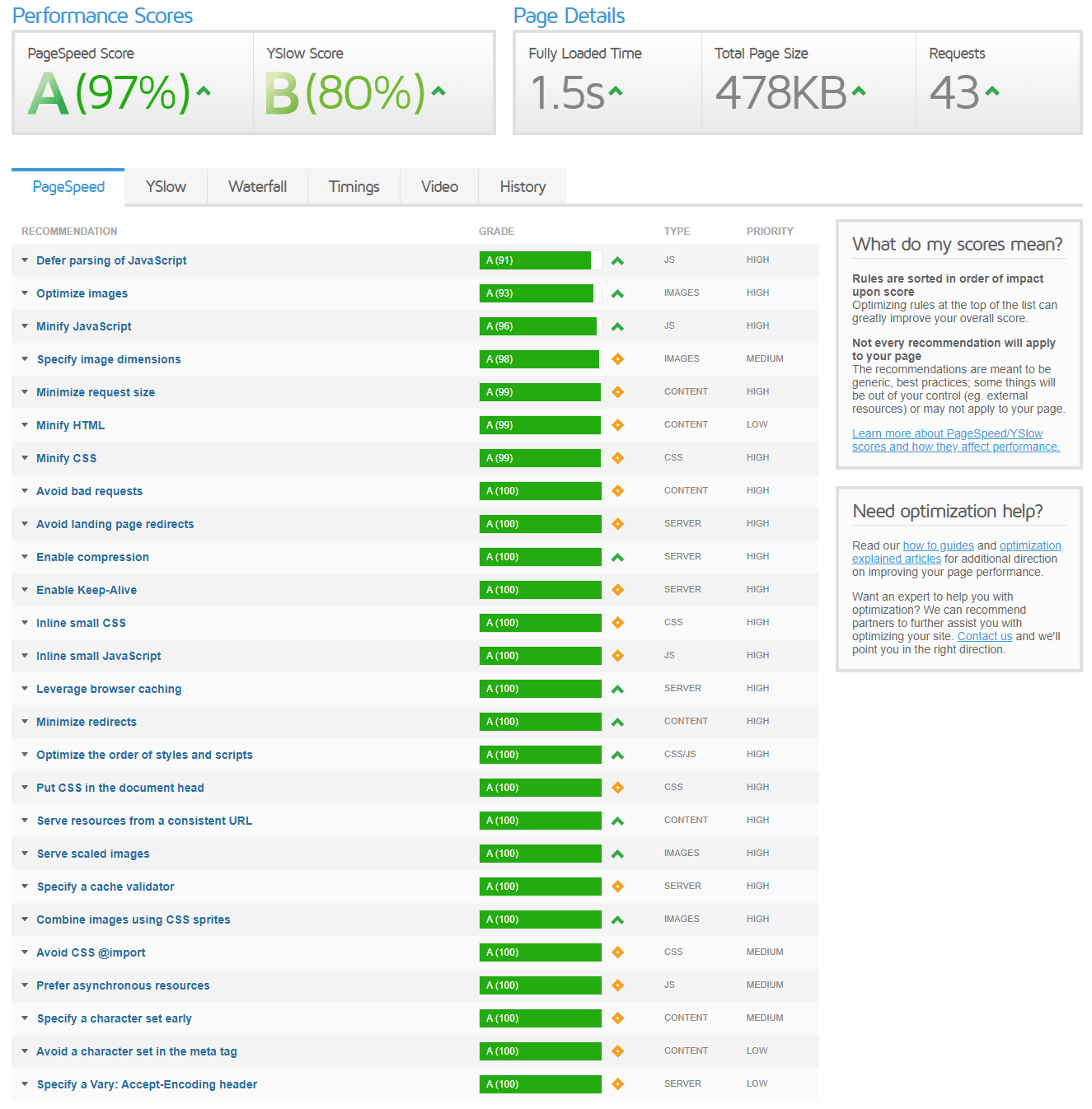Viewport: 1092px width, 1109px height.
Task: Click LOW priority in Minify HTML row
Action: click(757, 425)
